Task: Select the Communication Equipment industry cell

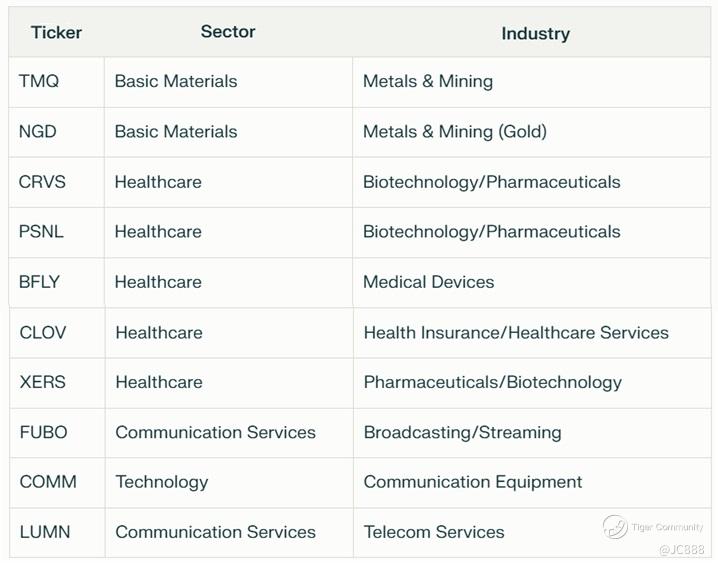Action: point(472,482)
